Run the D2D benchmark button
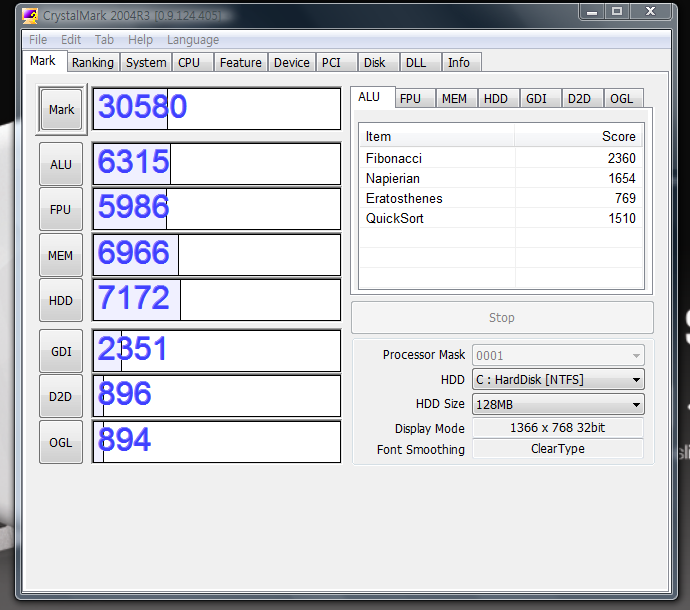690x610 pixels. coord(61,397)
